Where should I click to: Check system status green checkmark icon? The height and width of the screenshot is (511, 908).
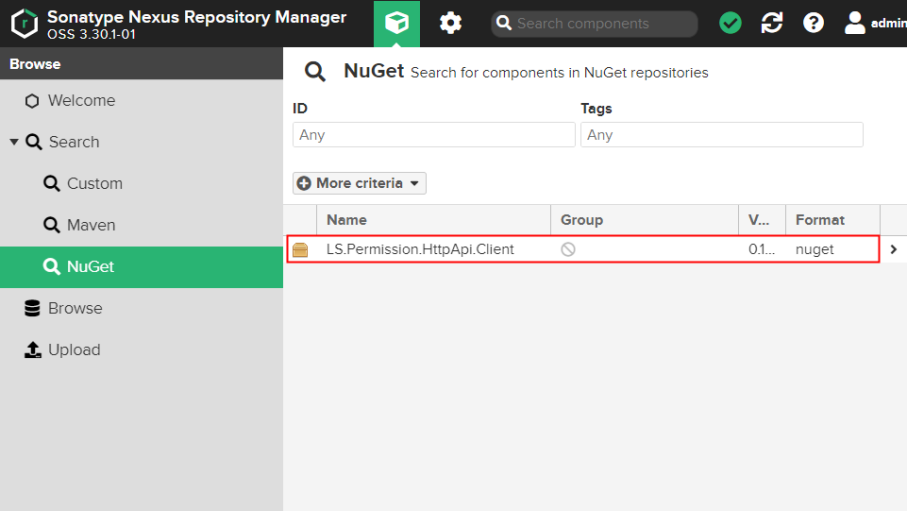[730, 23]
